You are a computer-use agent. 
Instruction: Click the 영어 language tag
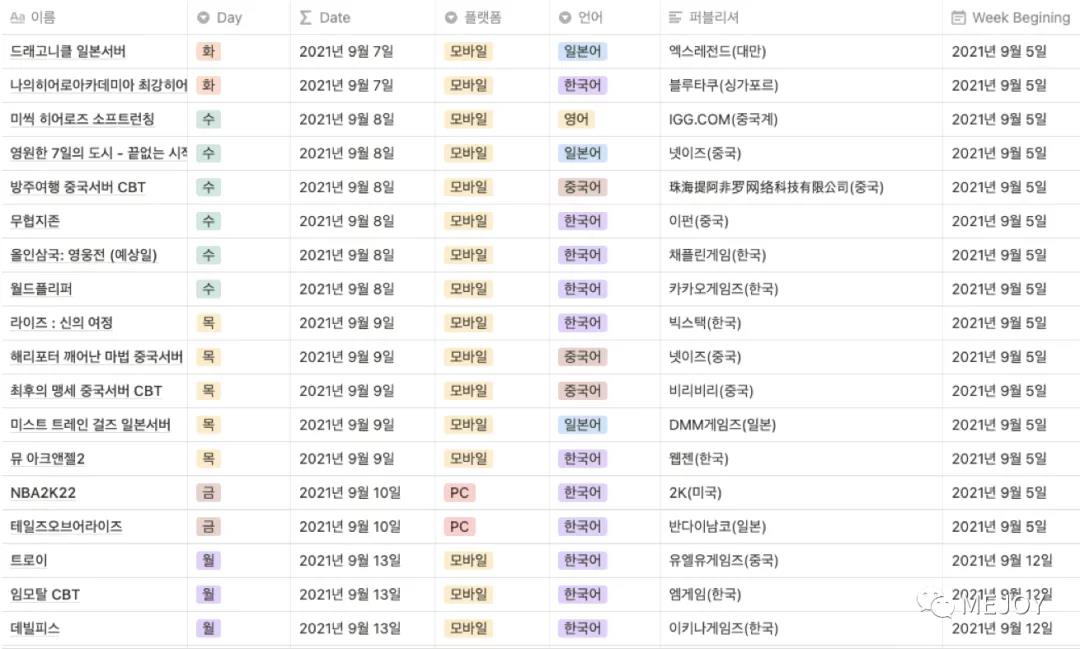click(576, 119)
